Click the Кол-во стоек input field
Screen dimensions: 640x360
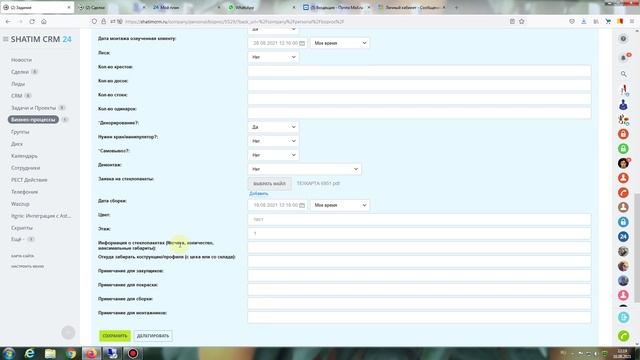(x=419, y=99)
